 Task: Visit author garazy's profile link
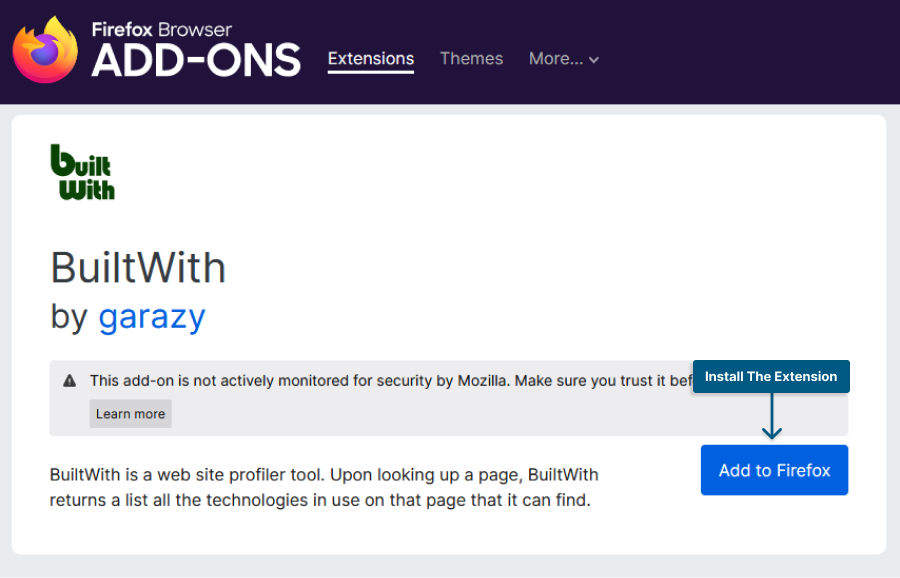coord(152,317)
